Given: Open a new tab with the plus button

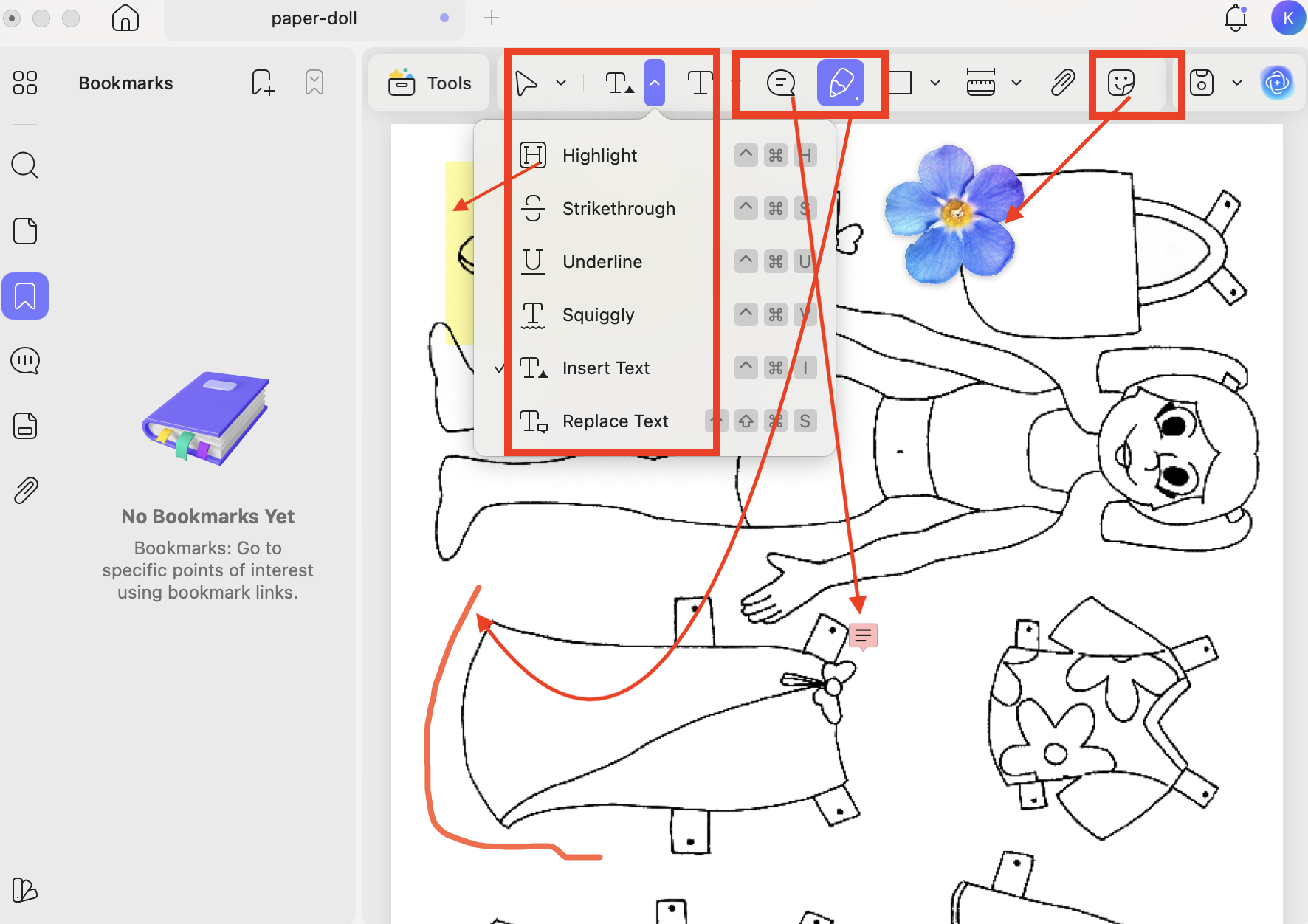Looking at the screenshot, I should point(491,18).
